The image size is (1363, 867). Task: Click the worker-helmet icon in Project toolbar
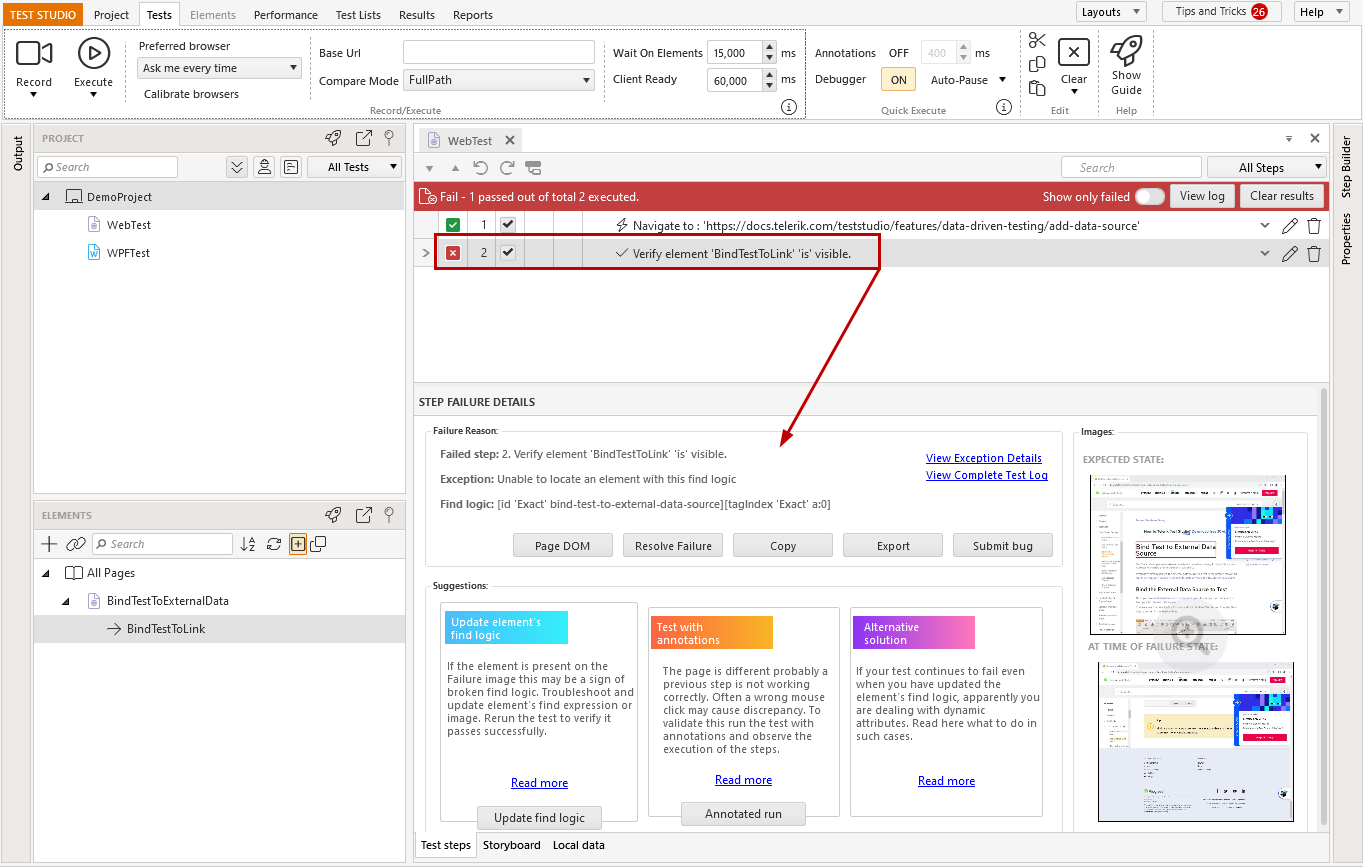coord(264,167)
